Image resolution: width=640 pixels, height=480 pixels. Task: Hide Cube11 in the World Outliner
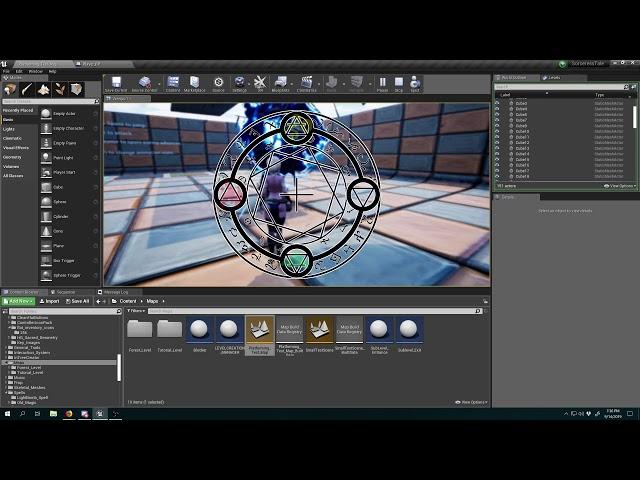point(497,137)
